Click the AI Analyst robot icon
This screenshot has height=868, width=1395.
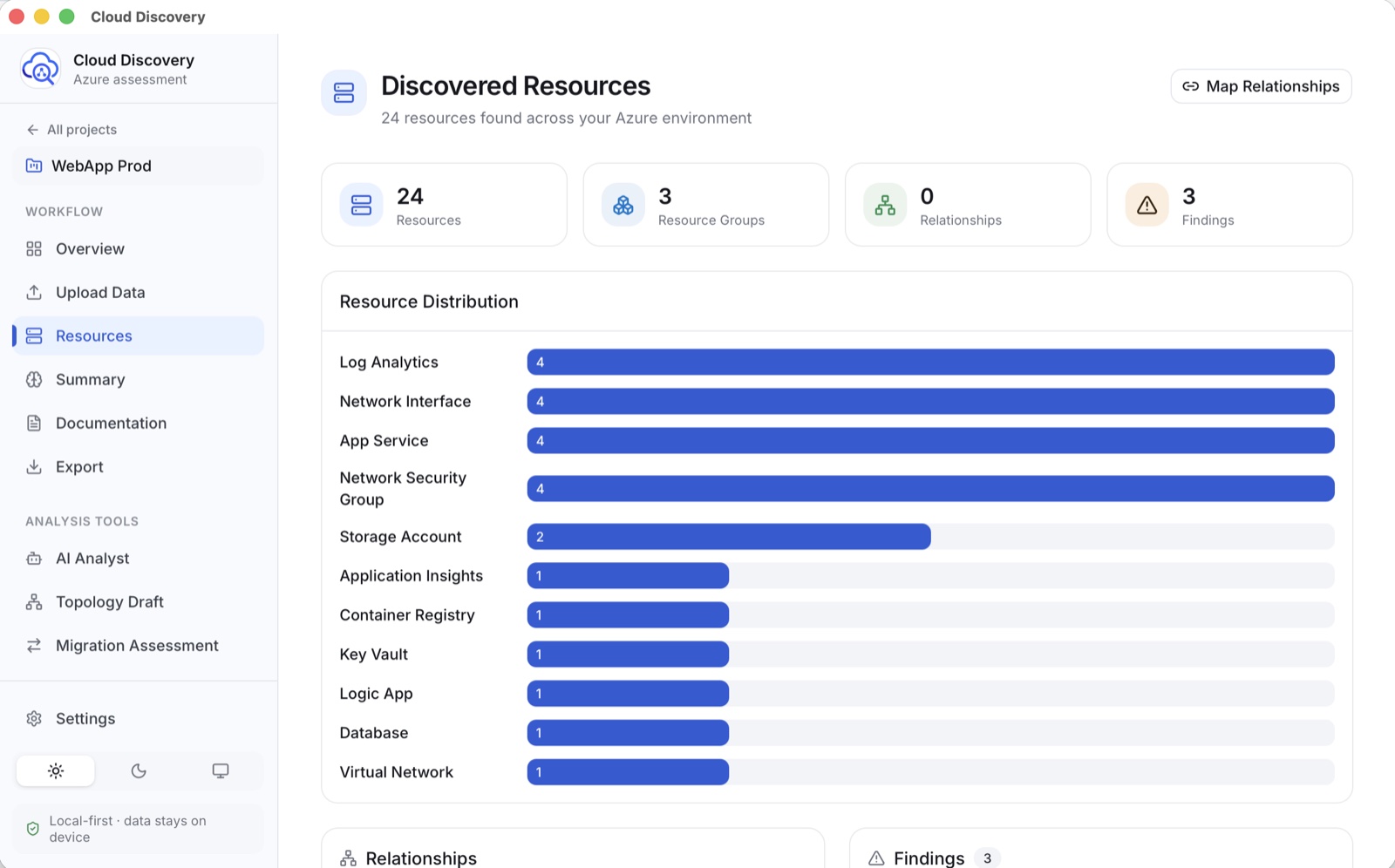pyautogui.click(x=34, y=559)
